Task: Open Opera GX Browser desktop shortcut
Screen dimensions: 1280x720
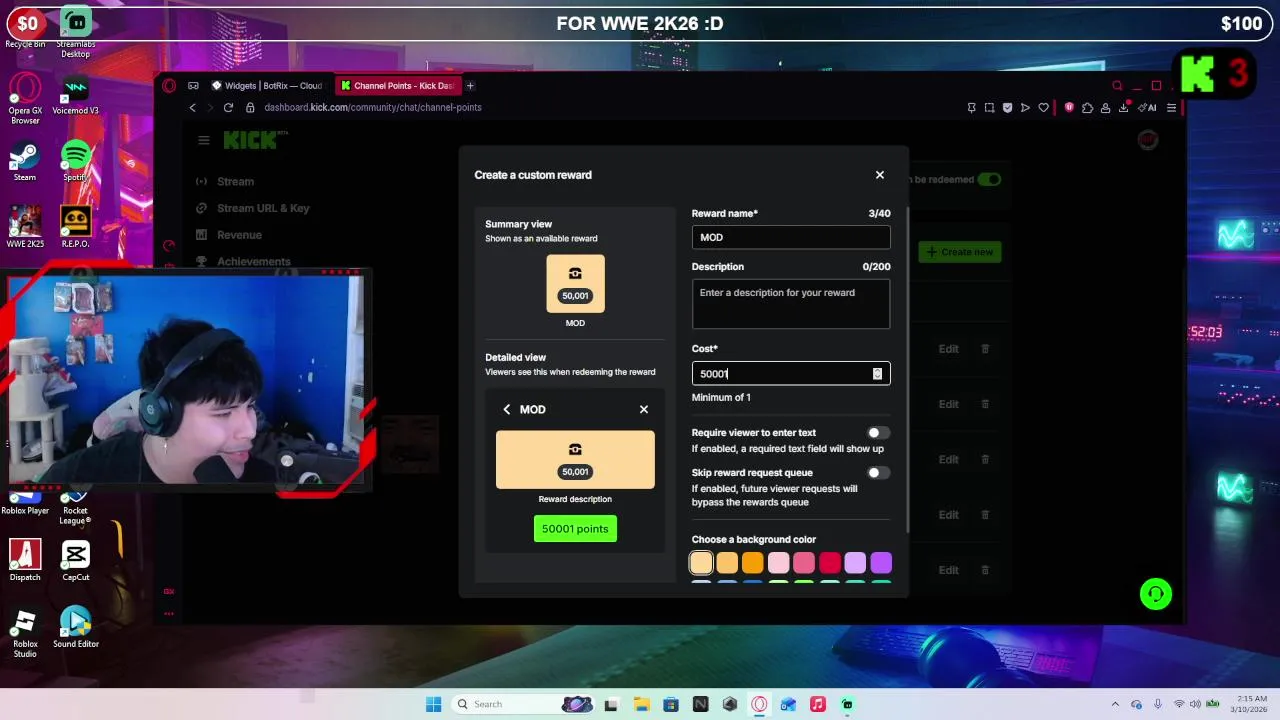Action: [25, 99]
